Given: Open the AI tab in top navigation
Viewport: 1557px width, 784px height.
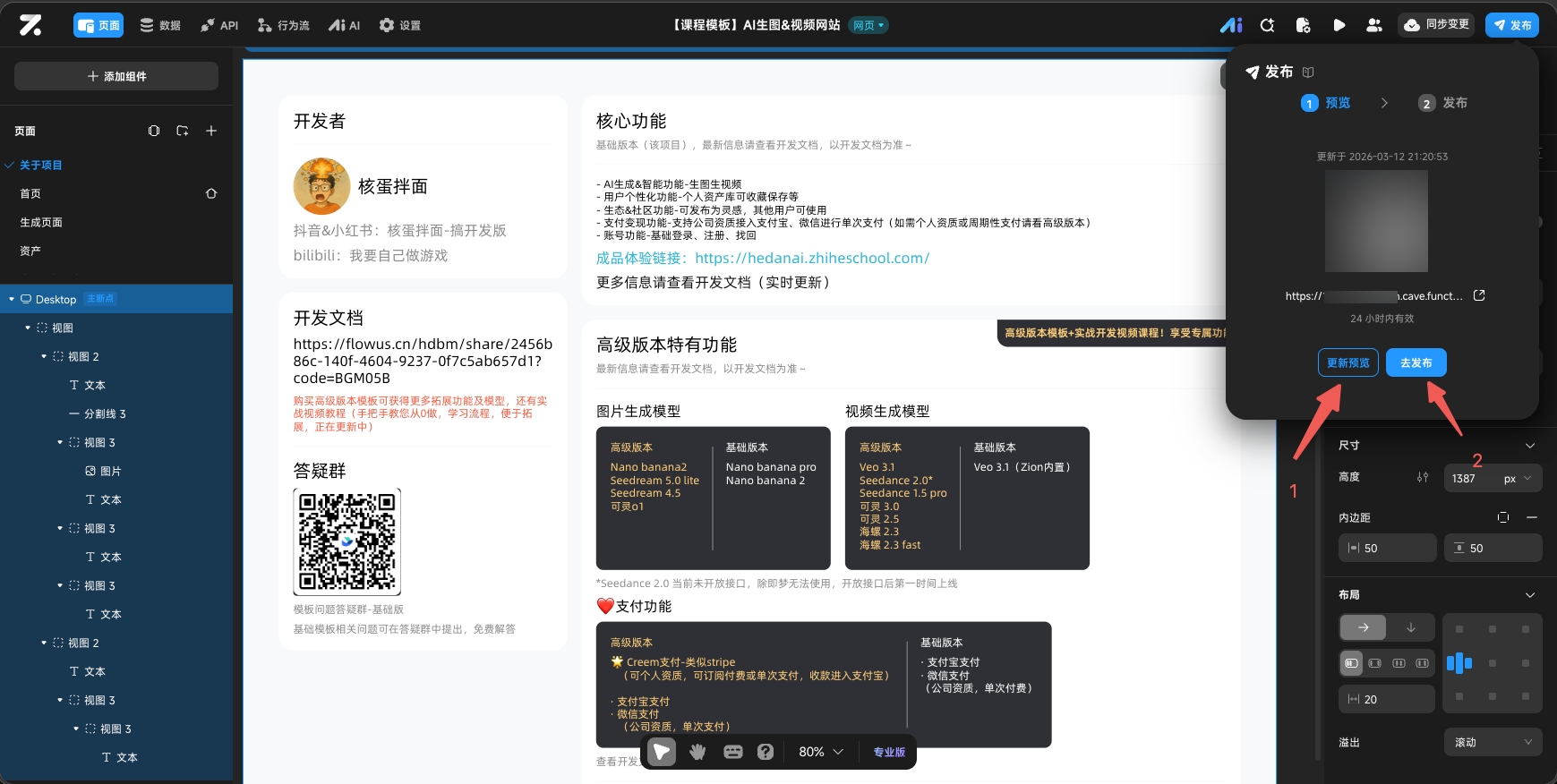Looking at the screenshot, I should pyautogui.click(x=344, y=25).
